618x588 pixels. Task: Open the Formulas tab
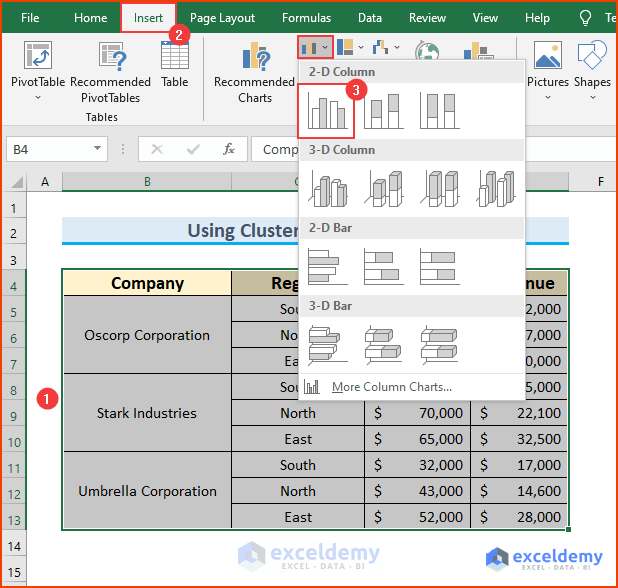tap(306, 18)
